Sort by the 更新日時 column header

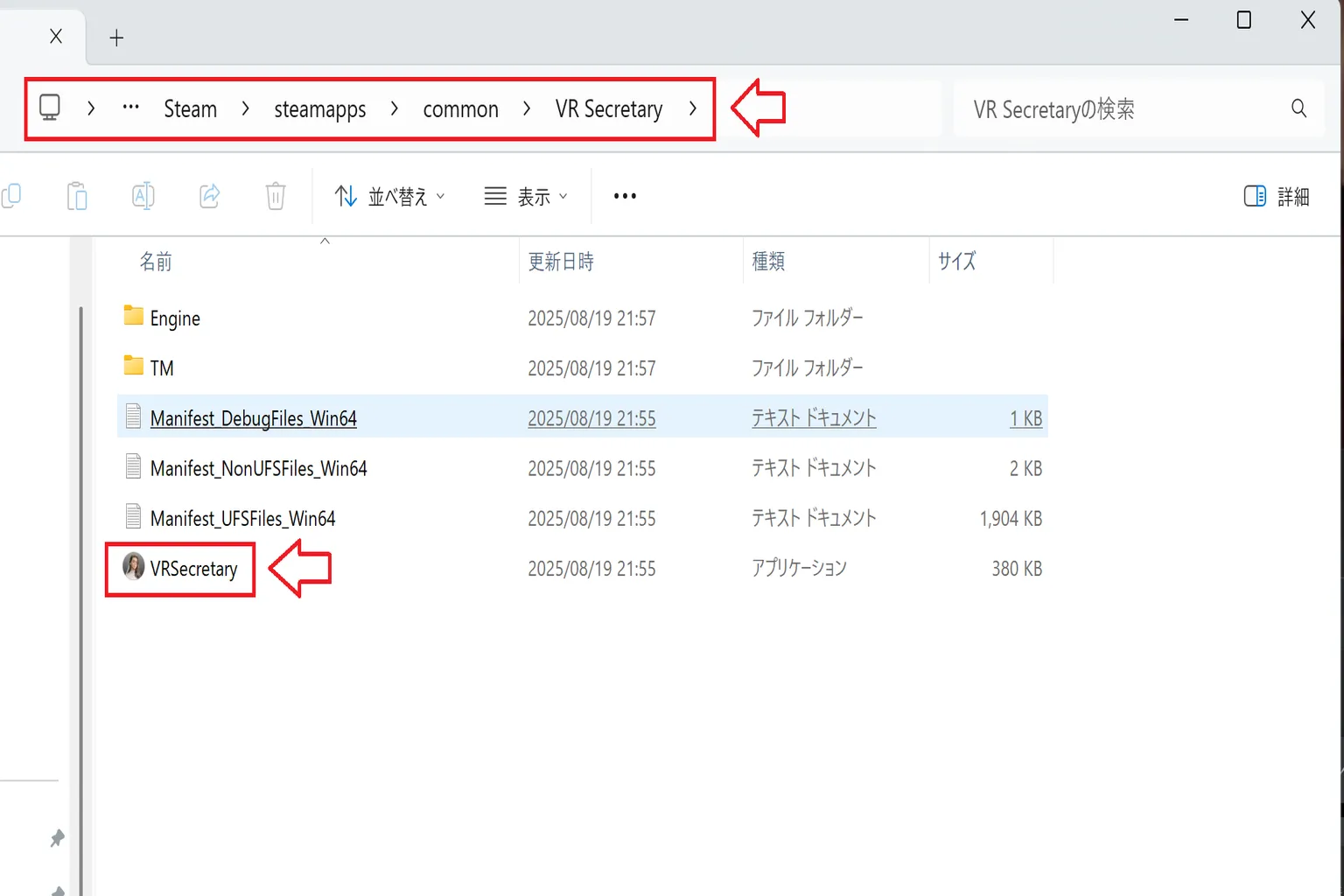tap(561, 261)
